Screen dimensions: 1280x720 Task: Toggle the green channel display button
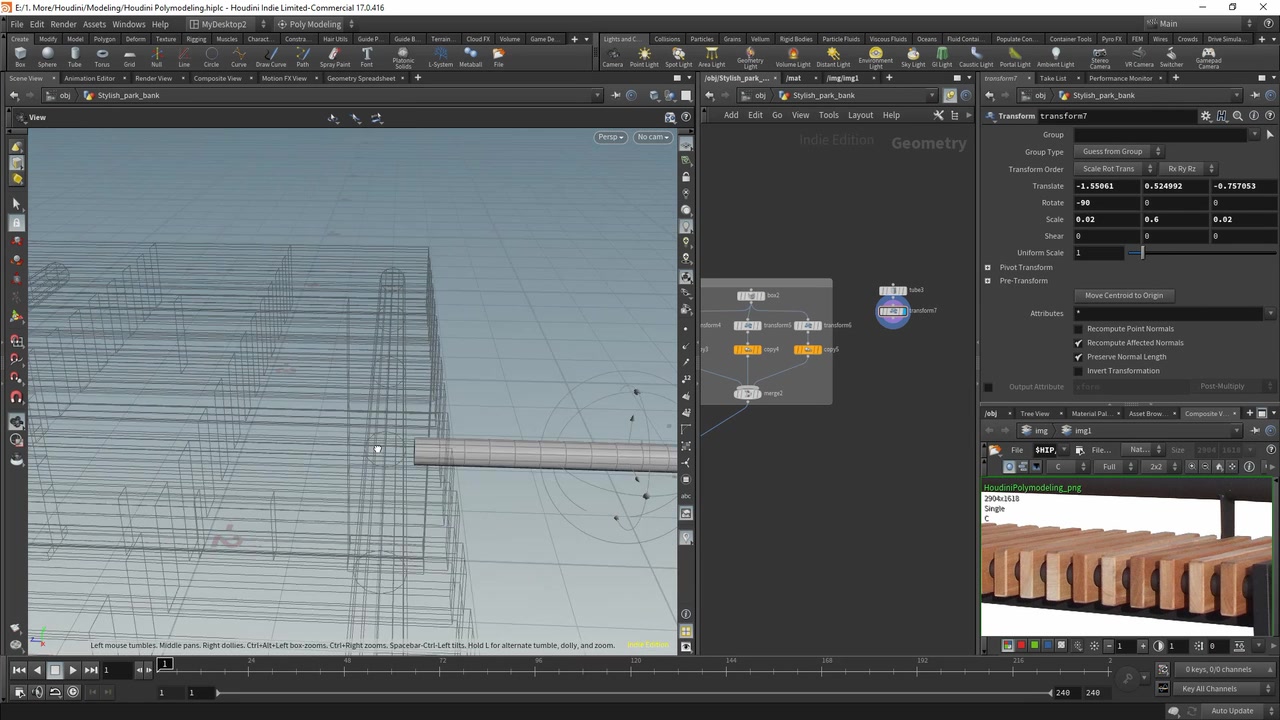click(1034, 646)
